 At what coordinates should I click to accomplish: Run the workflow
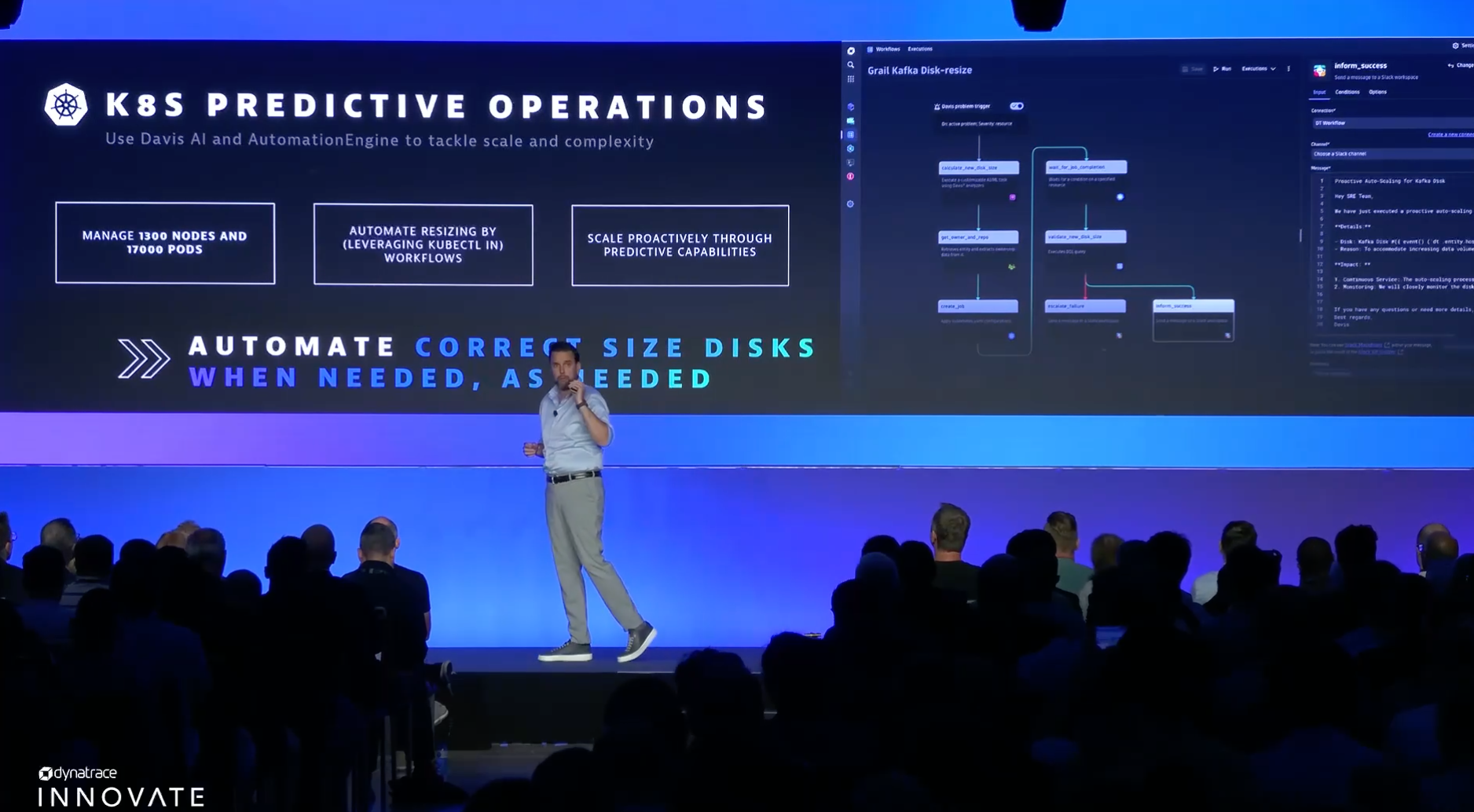1223,69
